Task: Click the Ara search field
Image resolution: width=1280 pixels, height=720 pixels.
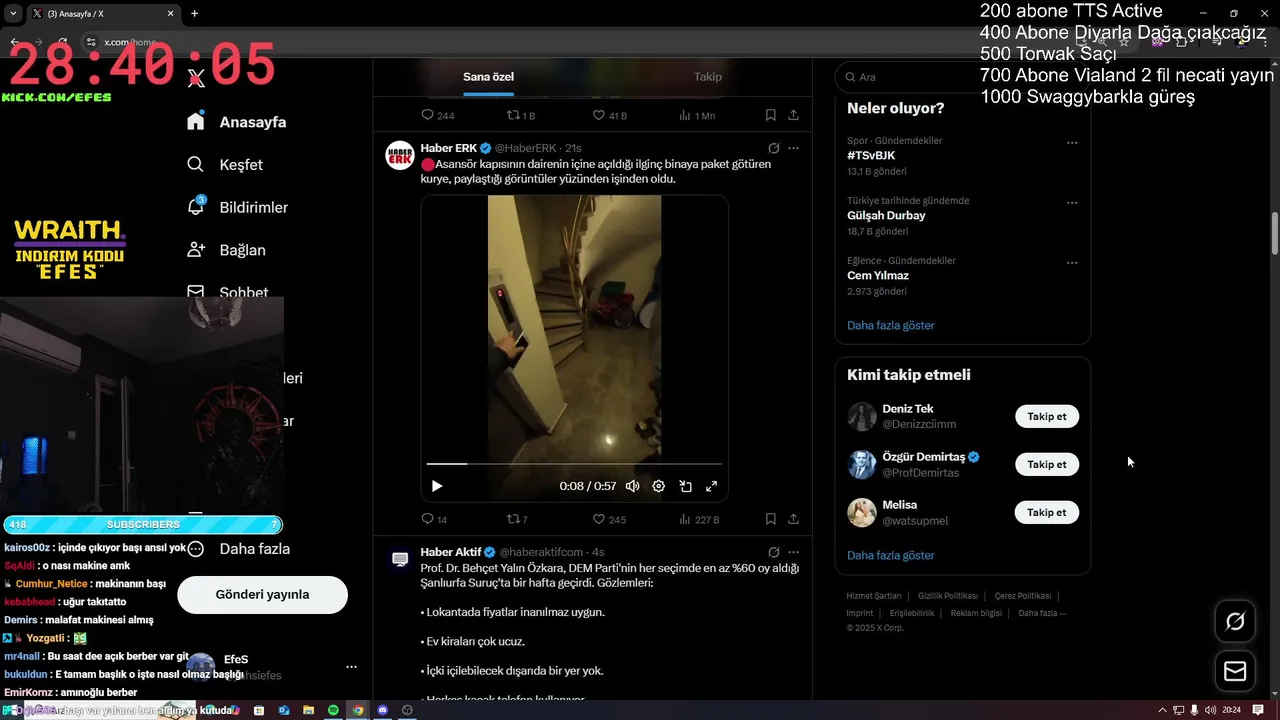Action: [962, 77]
